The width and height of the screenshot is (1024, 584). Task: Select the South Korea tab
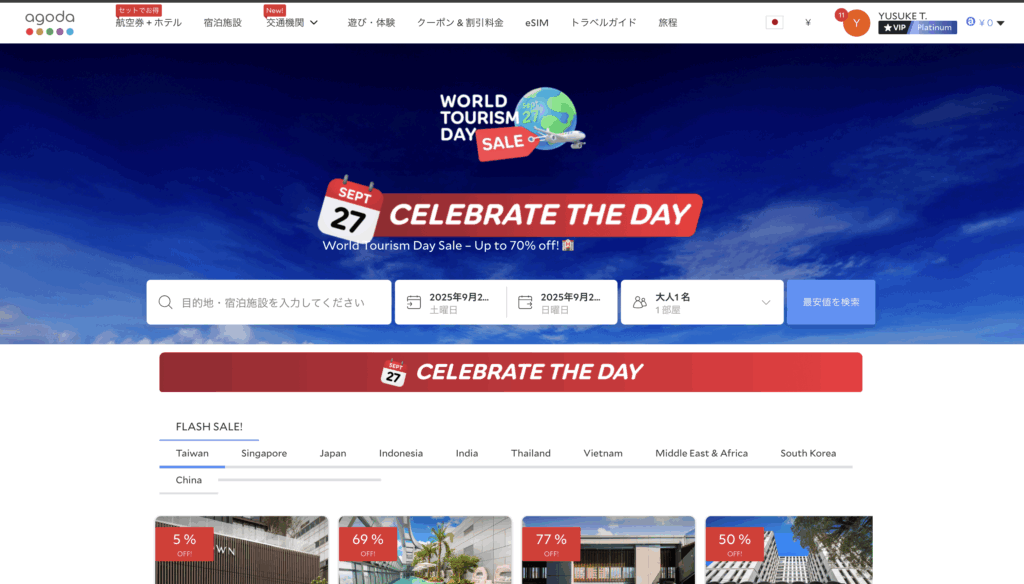pyautogui.click(x=808, y=453)
